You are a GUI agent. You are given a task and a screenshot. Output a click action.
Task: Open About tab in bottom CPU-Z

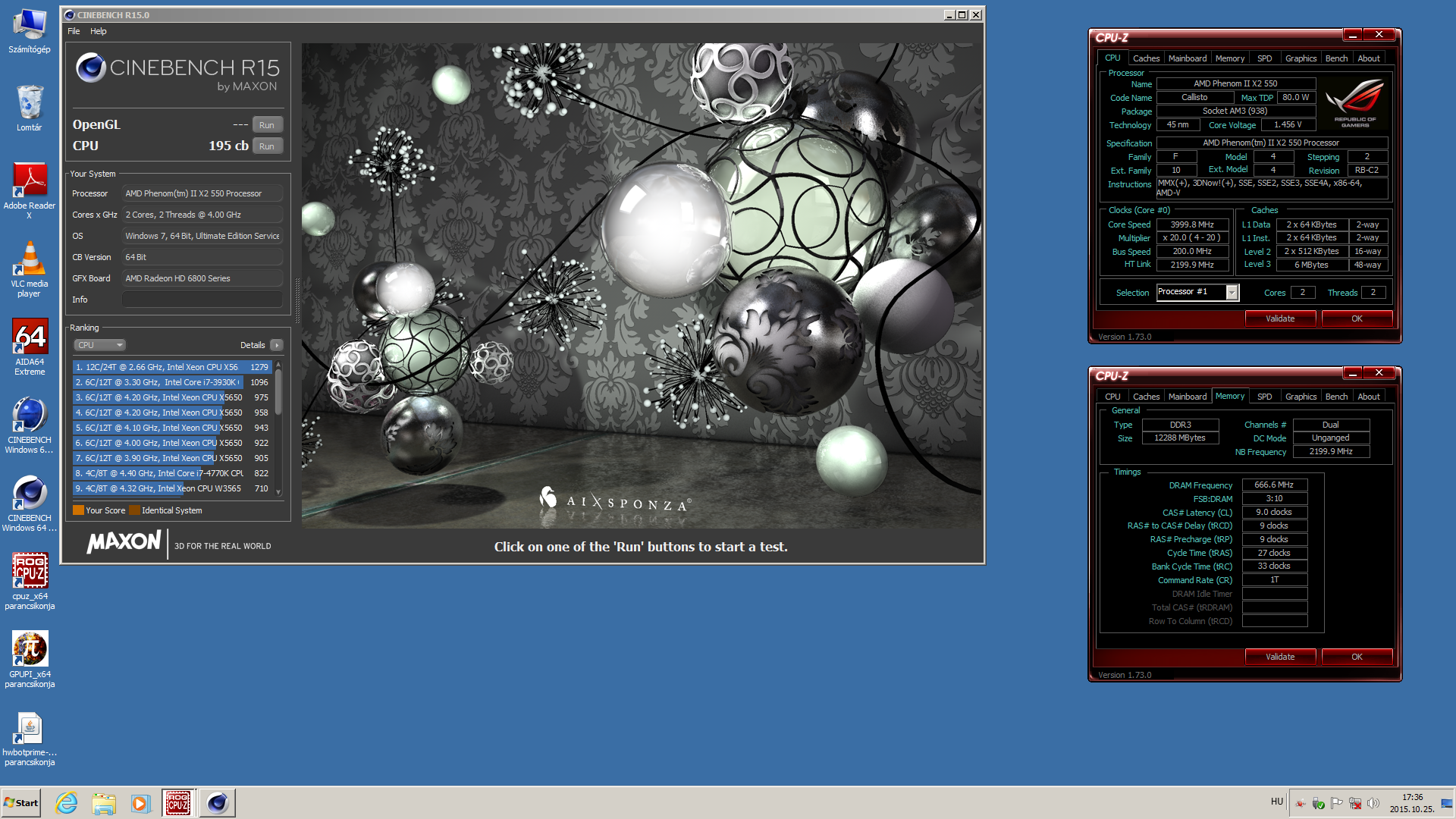click(1369, 397)
